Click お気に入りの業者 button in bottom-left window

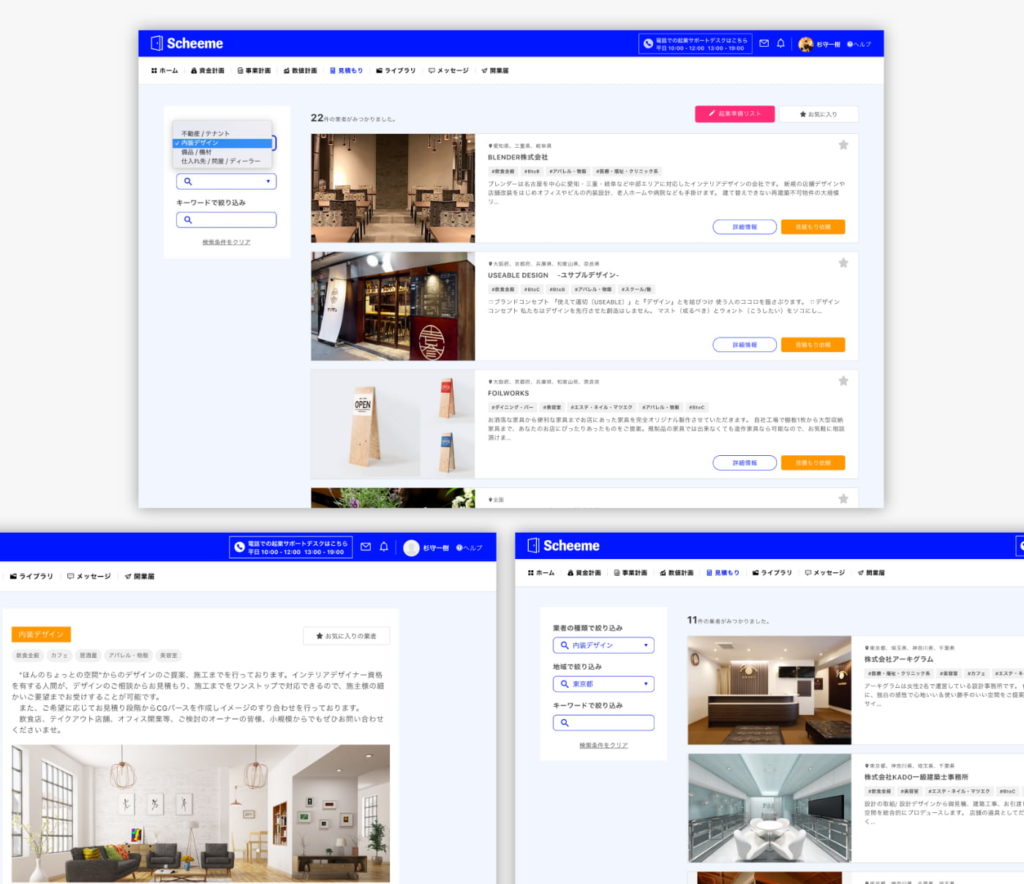[x=346, y=636]
